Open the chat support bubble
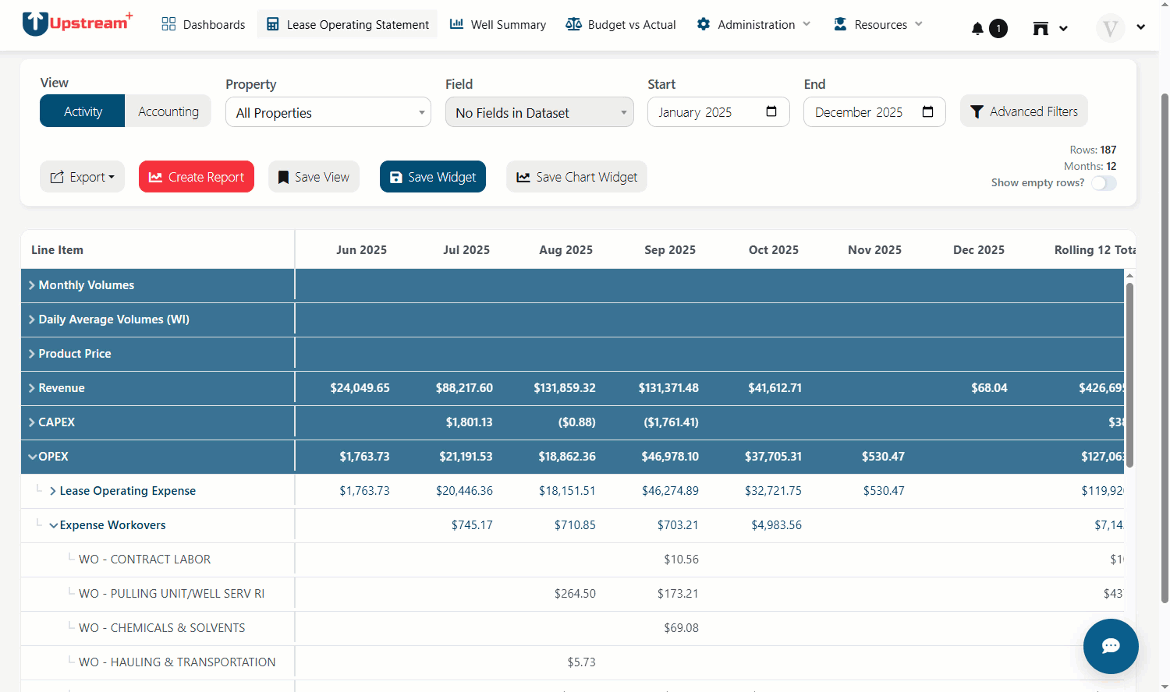 coord(1110,646)
